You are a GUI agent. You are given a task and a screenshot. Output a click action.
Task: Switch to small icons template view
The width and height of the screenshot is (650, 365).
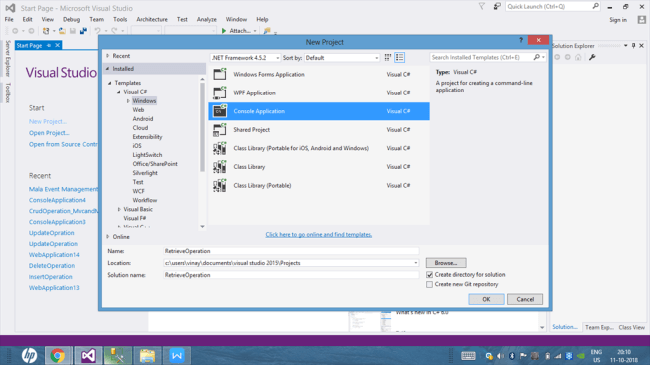coord(388,58)
